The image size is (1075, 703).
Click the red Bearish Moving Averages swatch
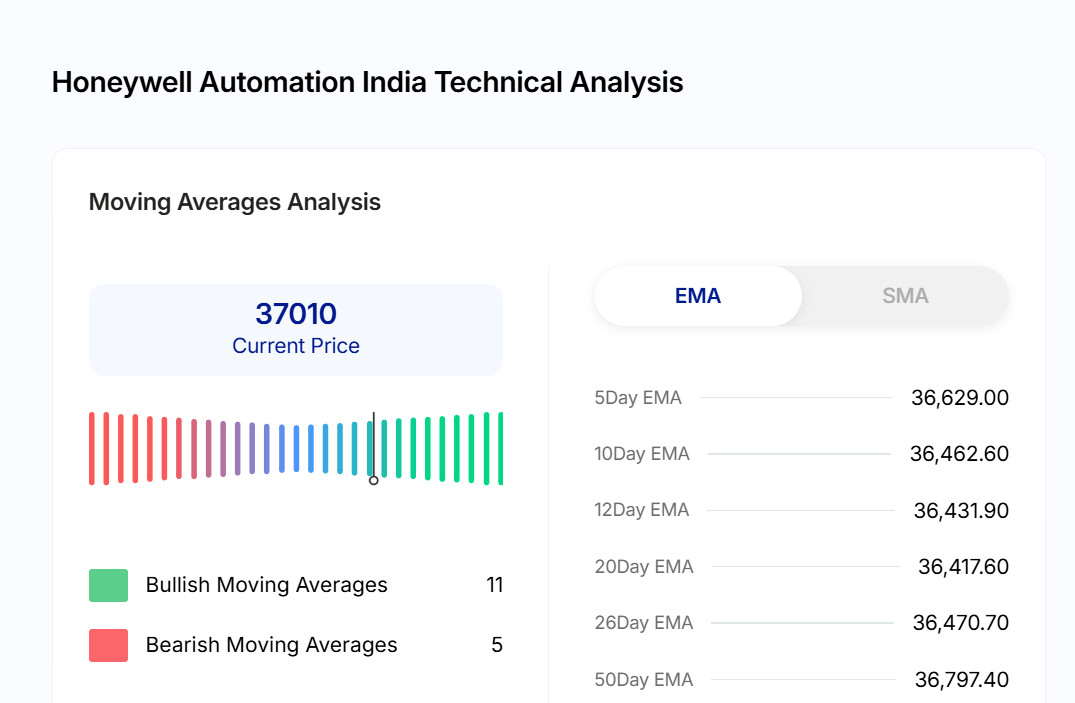[108, 645]
